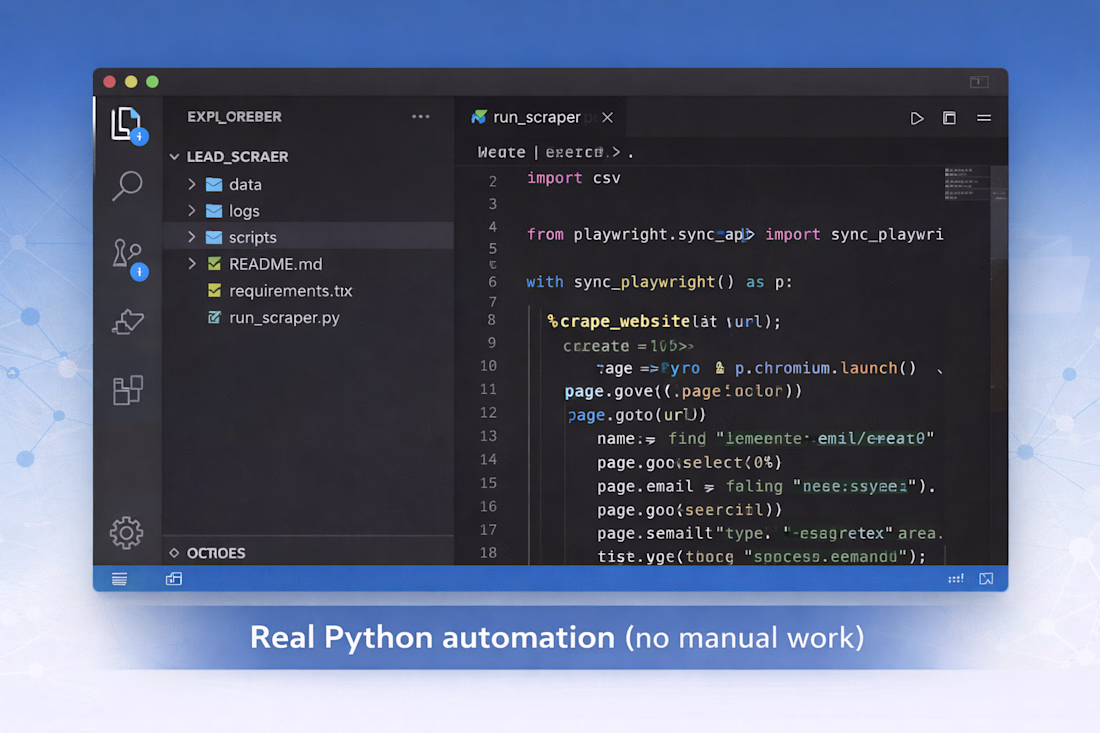
Task: Click the EXPLORER panel title text
Action: pyautogui.click(x=234, y=116)
